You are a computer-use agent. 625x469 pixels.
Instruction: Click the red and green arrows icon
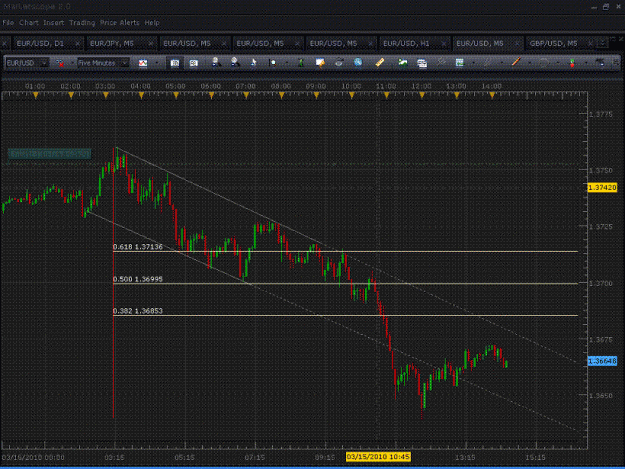572,63
